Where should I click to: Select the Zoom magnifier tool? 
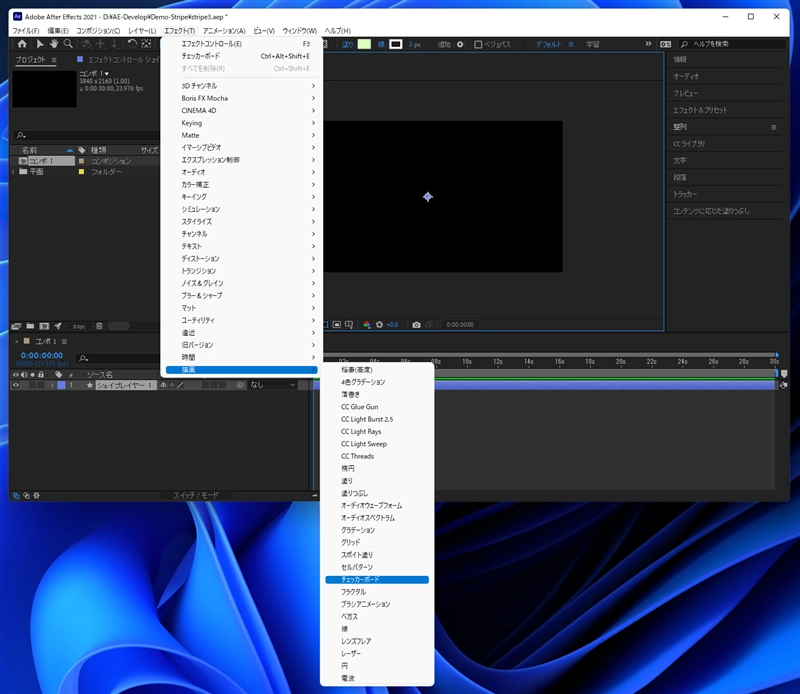(68, 44)
